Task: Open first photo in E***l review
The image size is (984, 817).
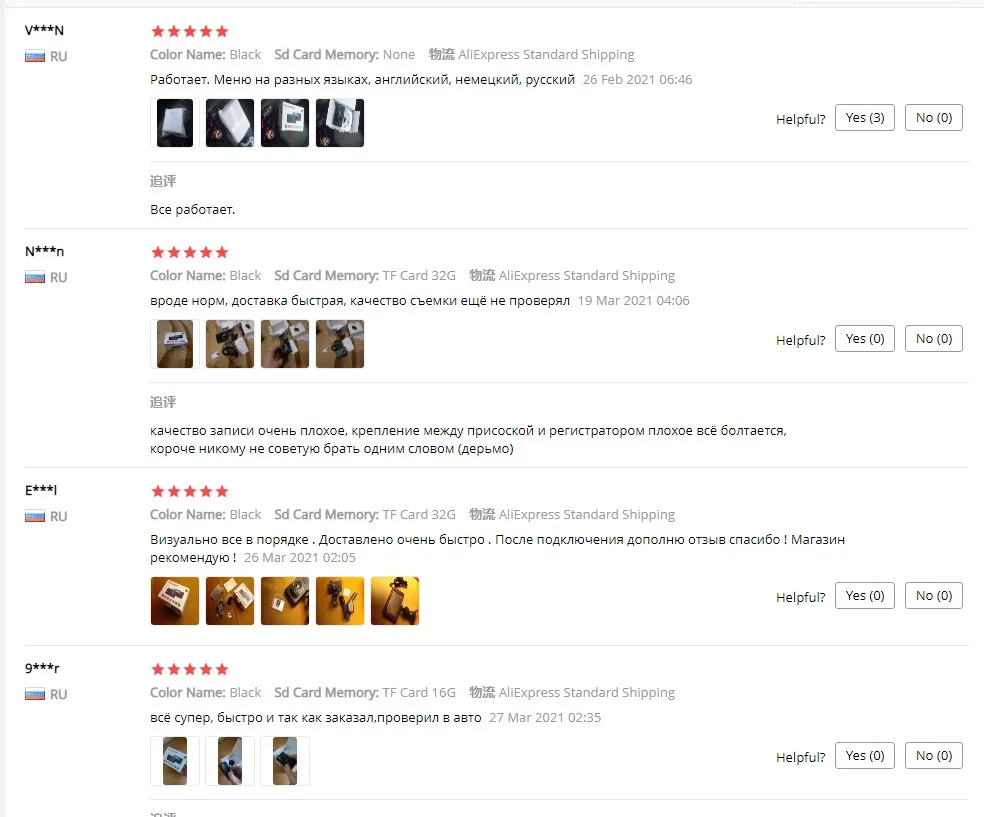Action: (175, 601)
